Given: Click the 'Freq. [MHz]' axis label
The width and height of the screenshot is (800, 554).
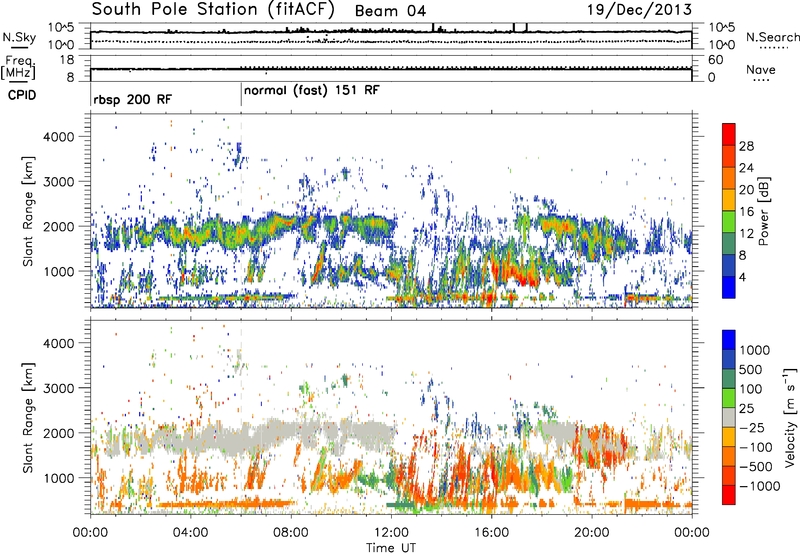Looking at the screenshot, I should 18,68.
